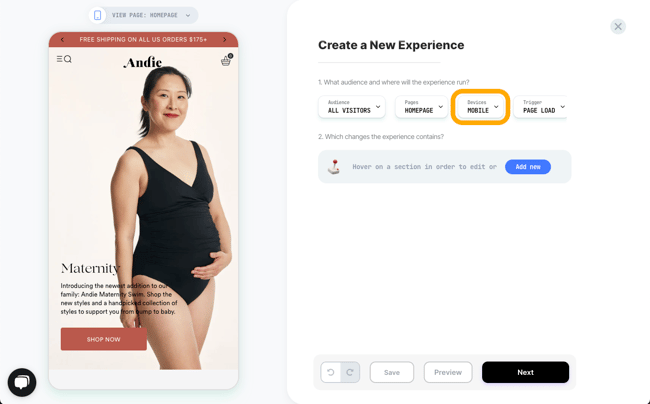650x404 pixels.
Task: Click the Add new button
Action: coord(528,167)
